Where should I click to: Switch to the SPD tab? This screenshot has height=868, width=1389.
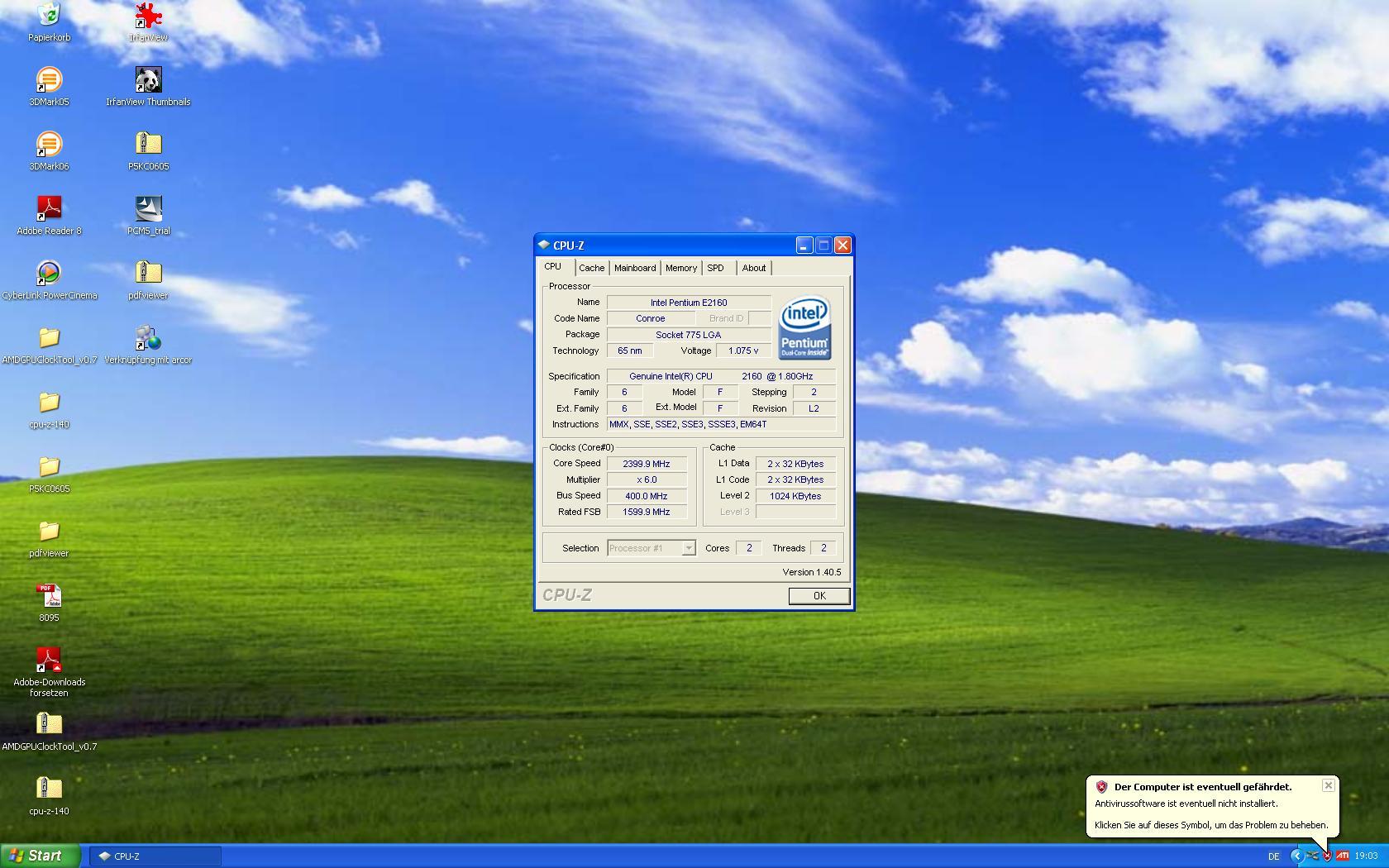[716, 268]
